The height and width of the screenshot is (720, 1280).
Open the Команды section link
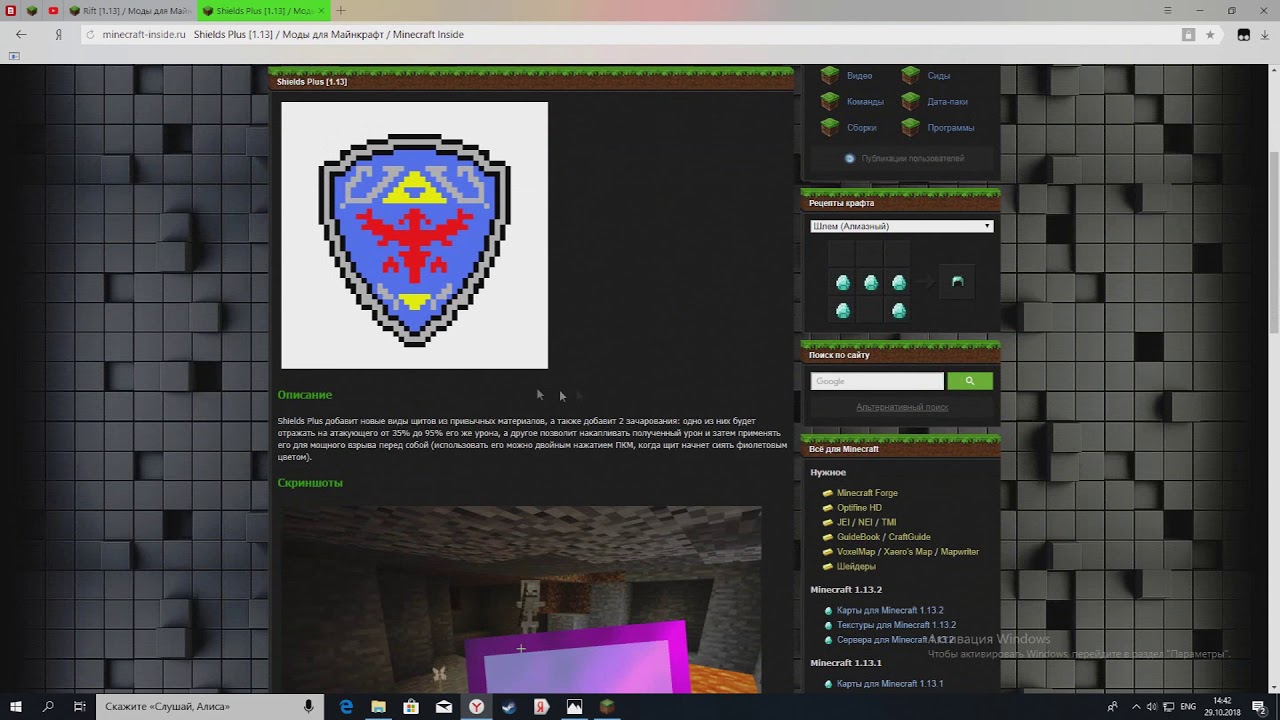[865, 102]
